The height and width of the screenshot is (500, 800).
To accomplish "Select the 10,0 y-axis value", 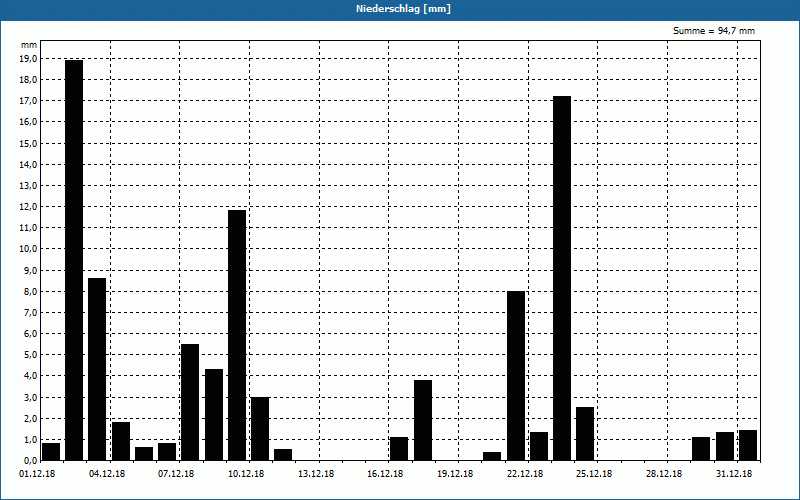I will coord(28,249).
